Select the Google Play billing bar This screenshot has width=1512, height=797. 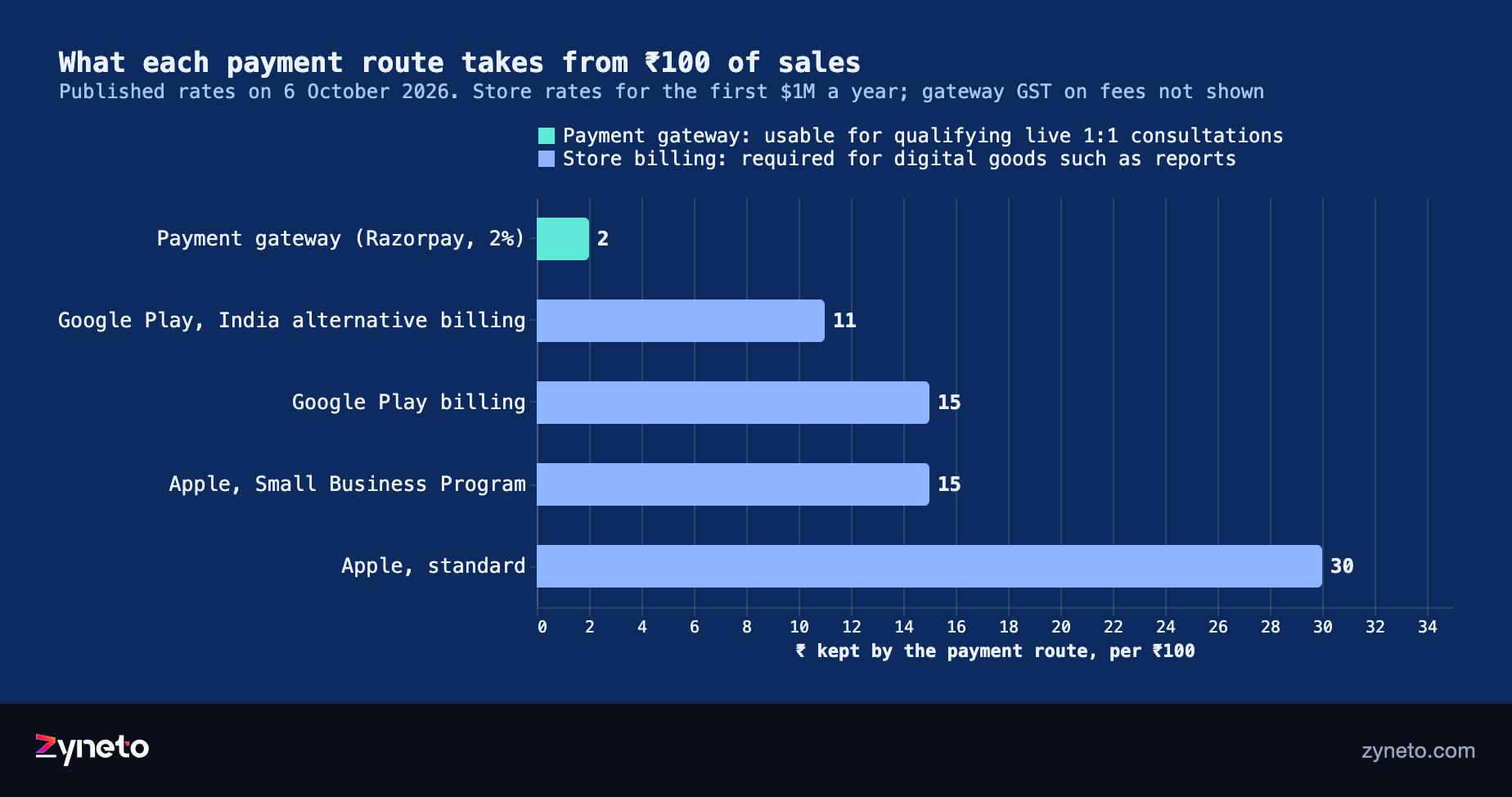(733, 403)
